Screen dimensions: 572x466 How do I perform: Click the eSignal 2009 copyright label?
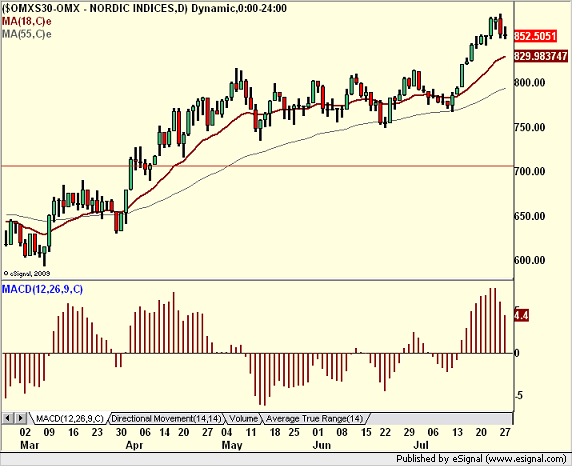coord(27,273)
